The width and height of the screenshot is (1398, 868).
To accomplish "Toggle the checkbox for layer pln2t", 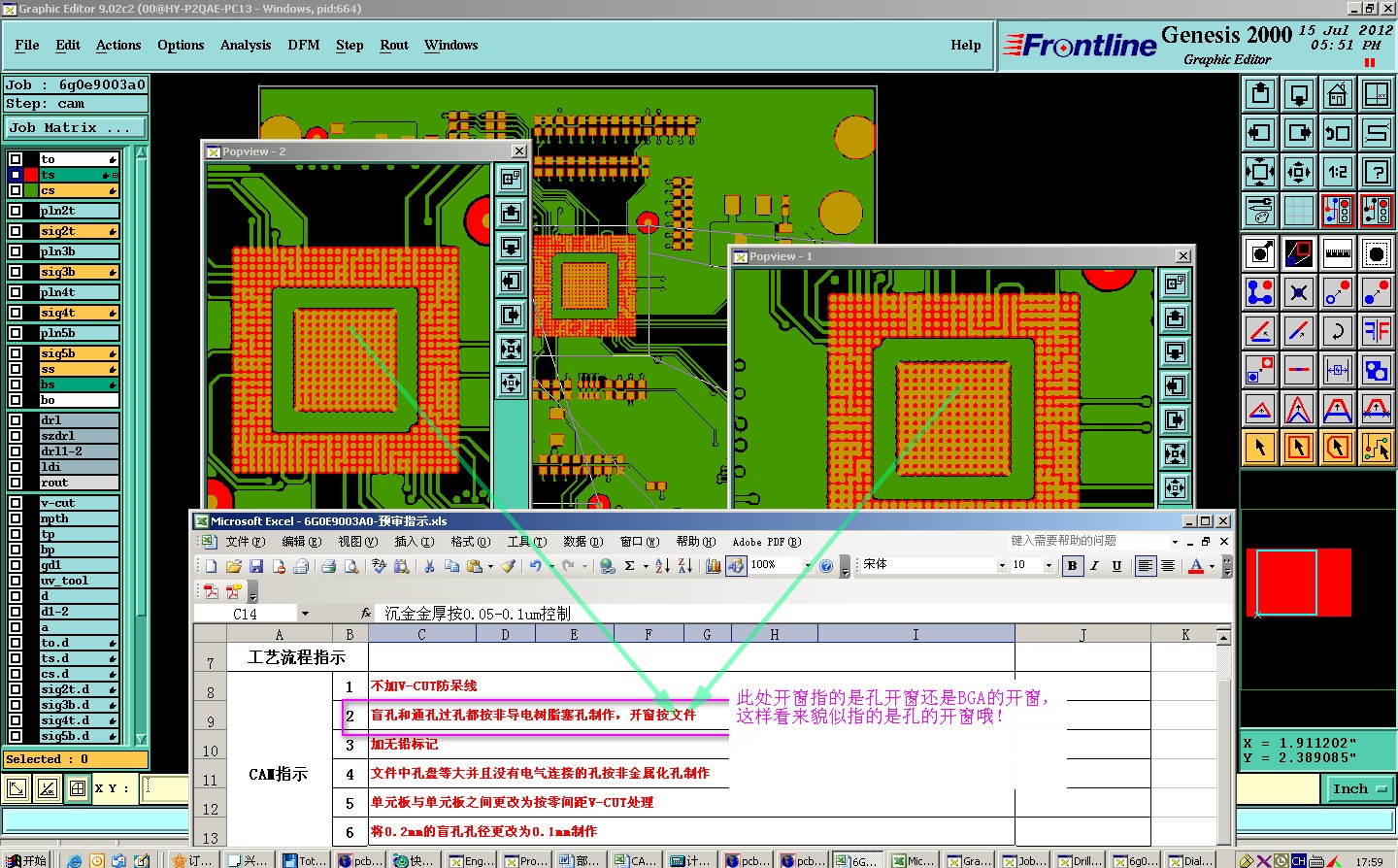I will 16,211.
